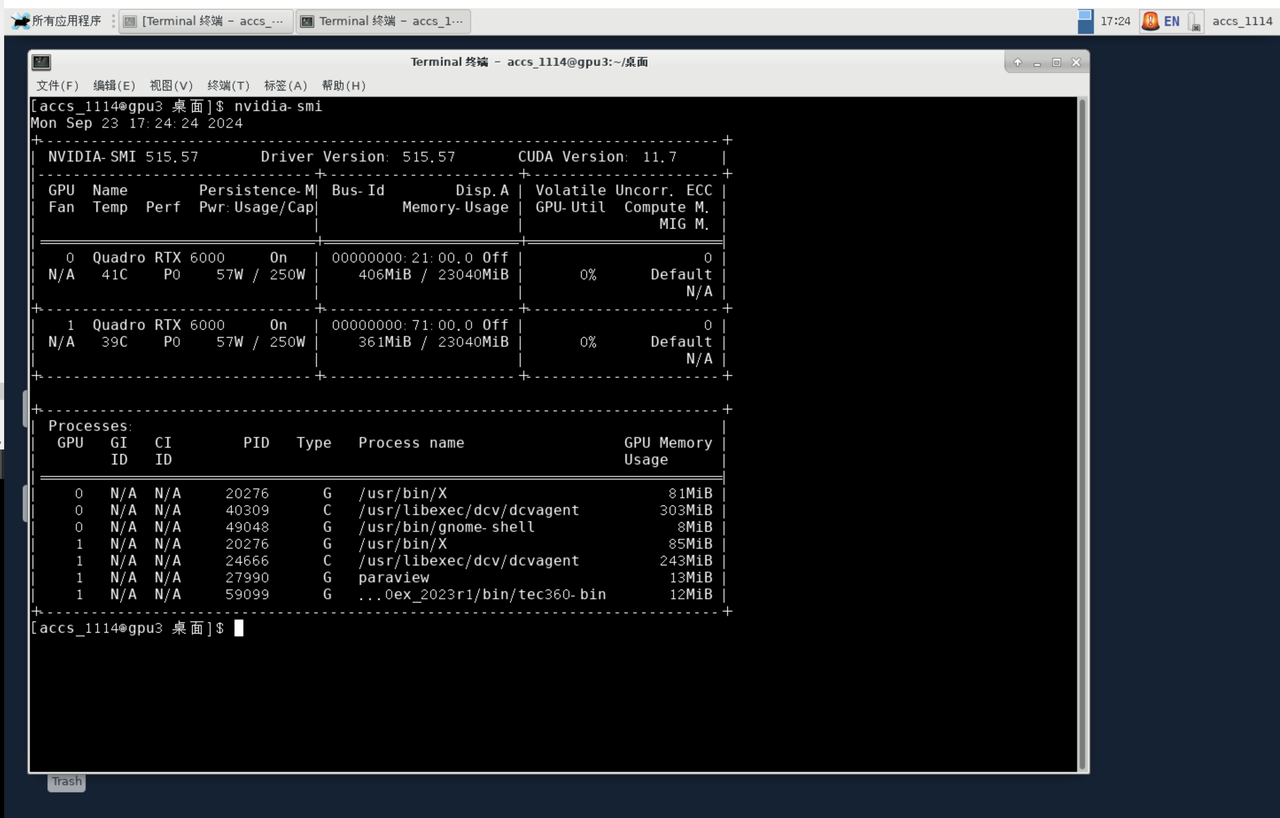The width and height of the screenshot is (1280, 818).
Task: Close the terminal window
Action: coord(1076,62)
